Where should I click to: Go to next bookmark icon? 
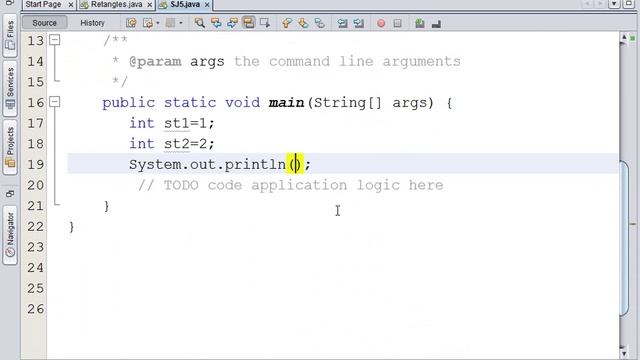[303, 23]
